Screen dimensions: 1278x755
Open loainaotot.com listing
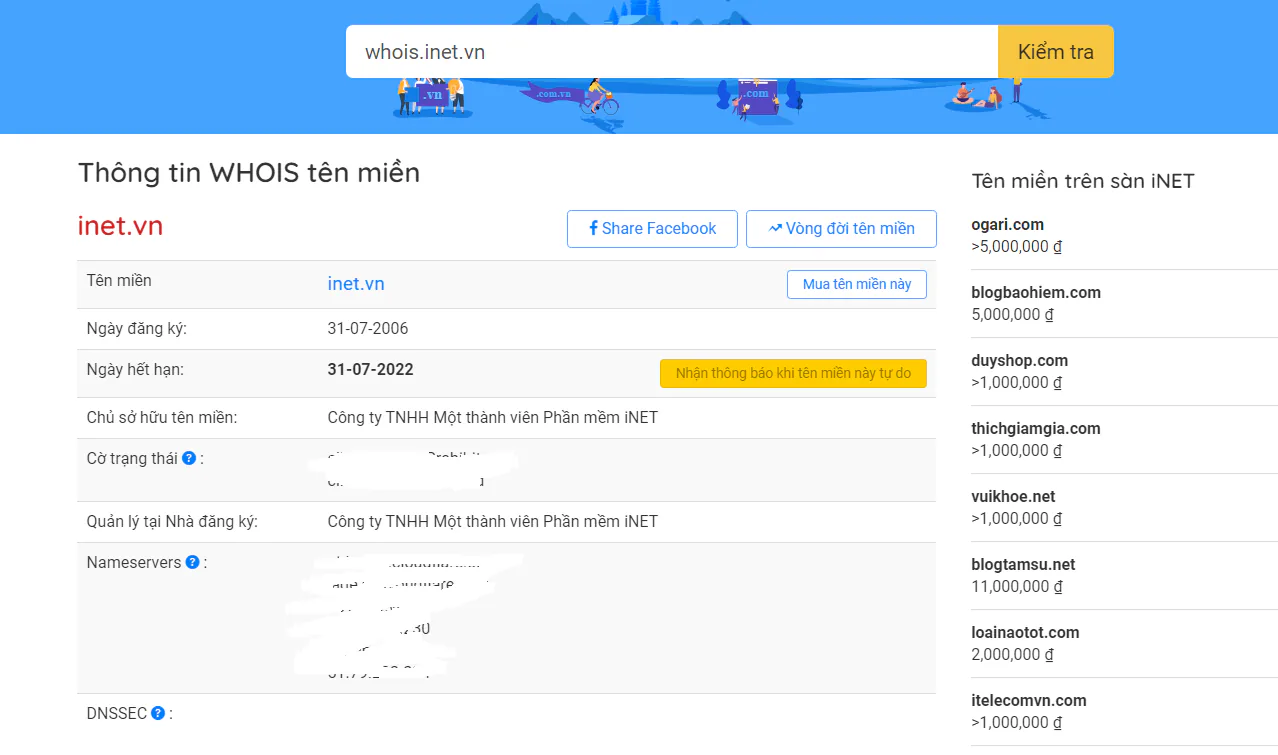(1025, 633)
